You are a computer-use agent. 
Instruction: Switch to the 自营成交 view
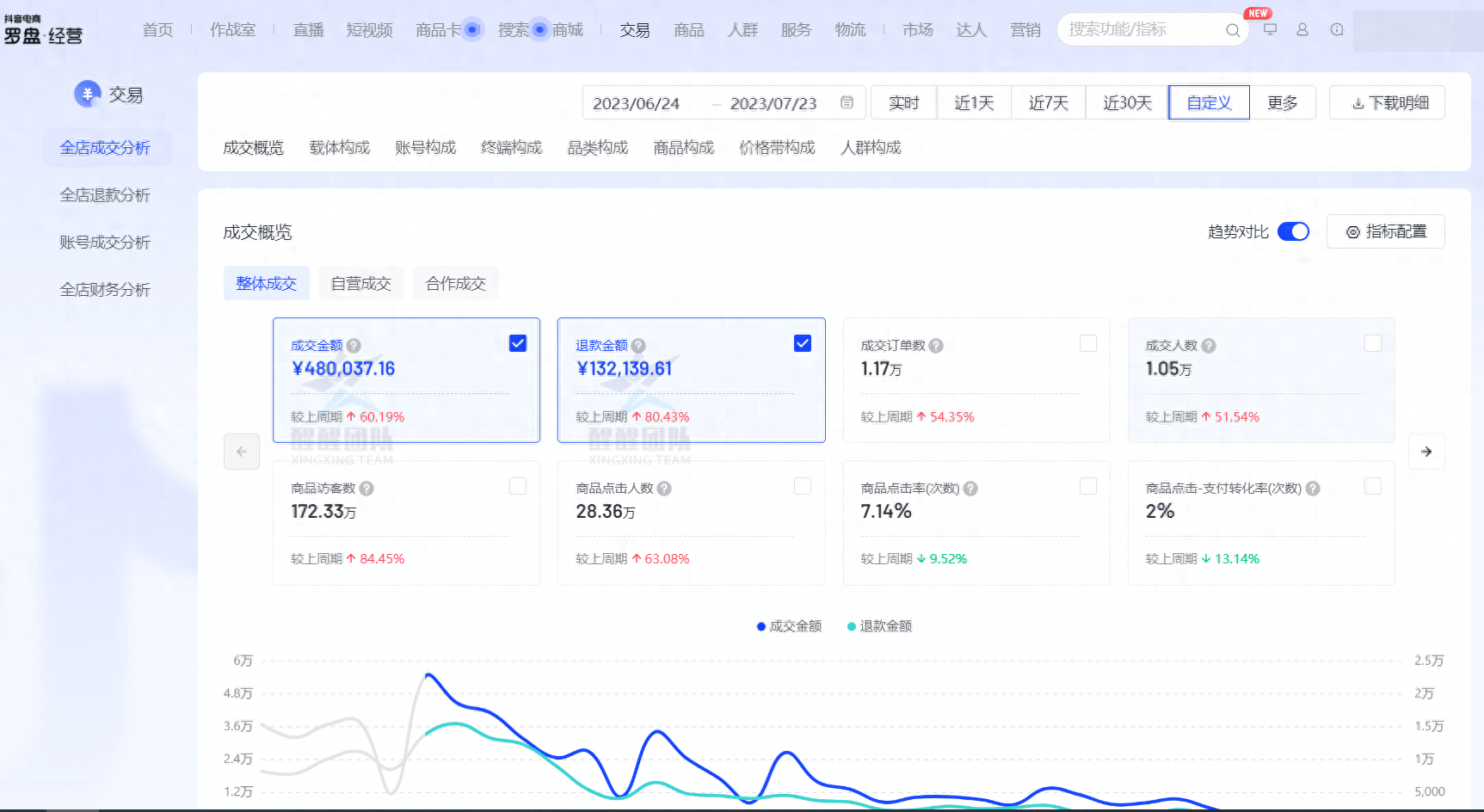tap(360, 283)
